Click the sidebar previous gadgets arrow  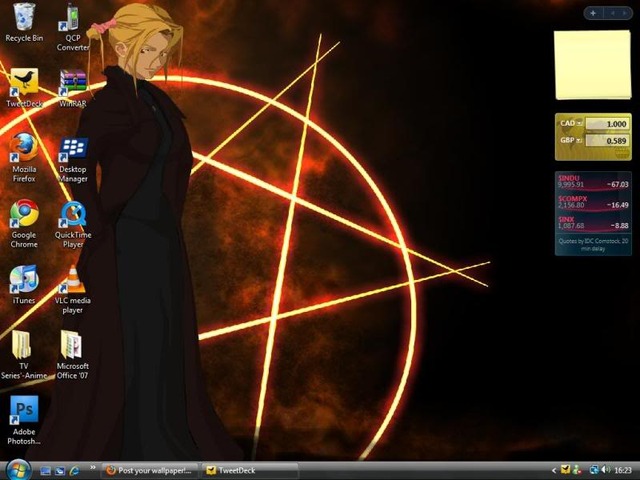pyautogui.click(x=613, y=13)
